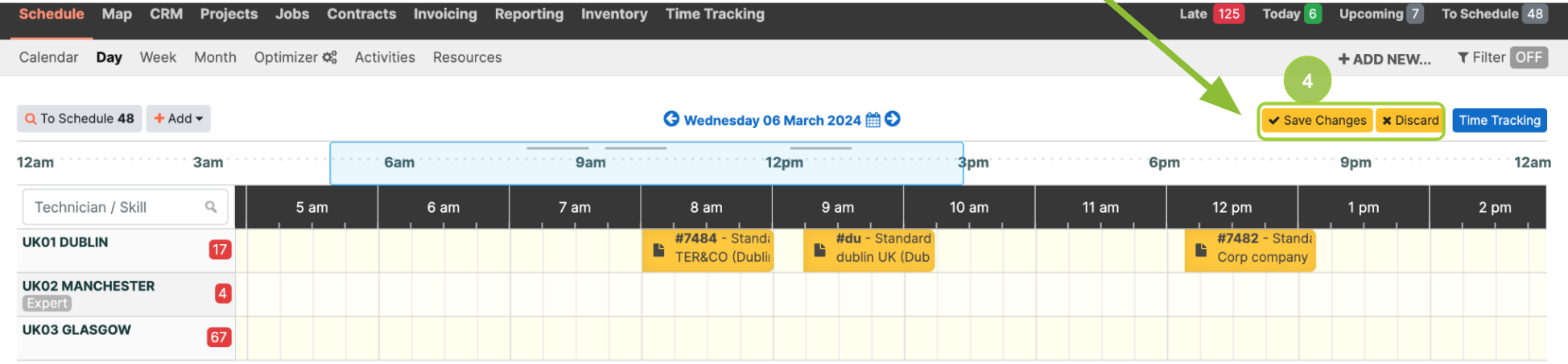1568x364 pixels.
Task: Open the To Schedule 48 search list
Action: coord(80,118)
